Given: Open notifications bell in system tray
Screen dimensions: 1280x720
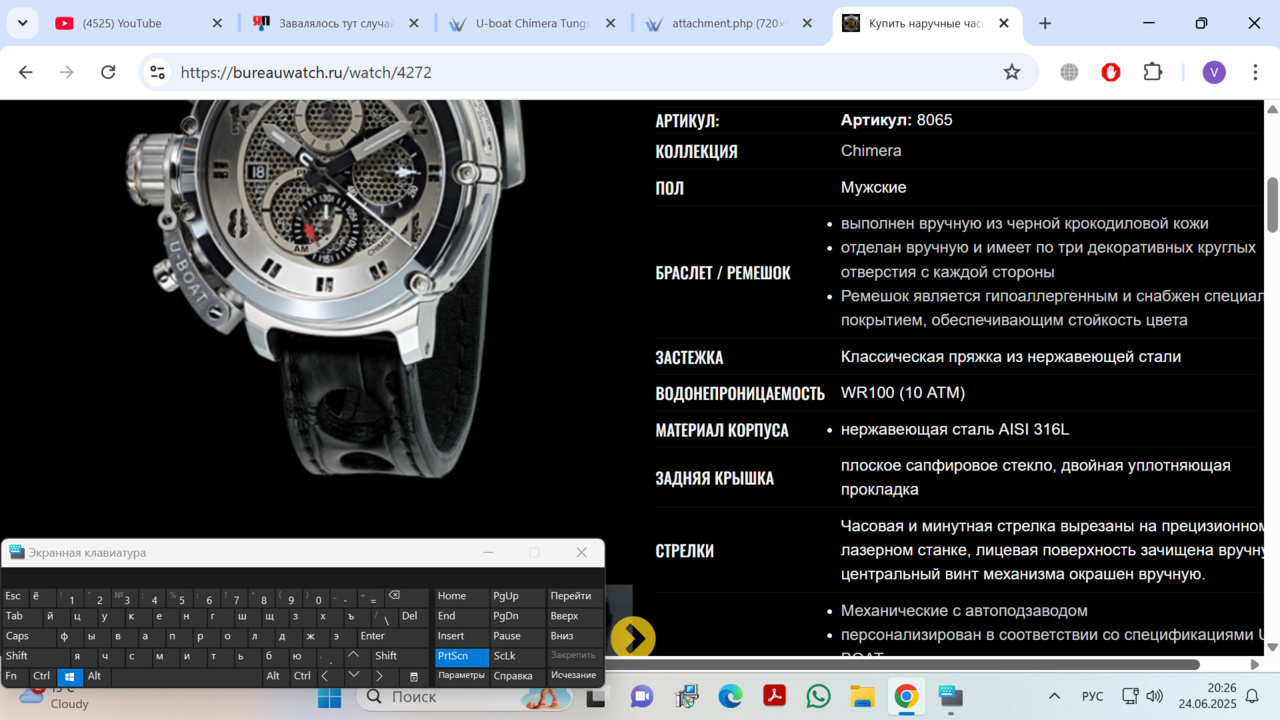Looking at the screenshot, I should point(1252,696).
